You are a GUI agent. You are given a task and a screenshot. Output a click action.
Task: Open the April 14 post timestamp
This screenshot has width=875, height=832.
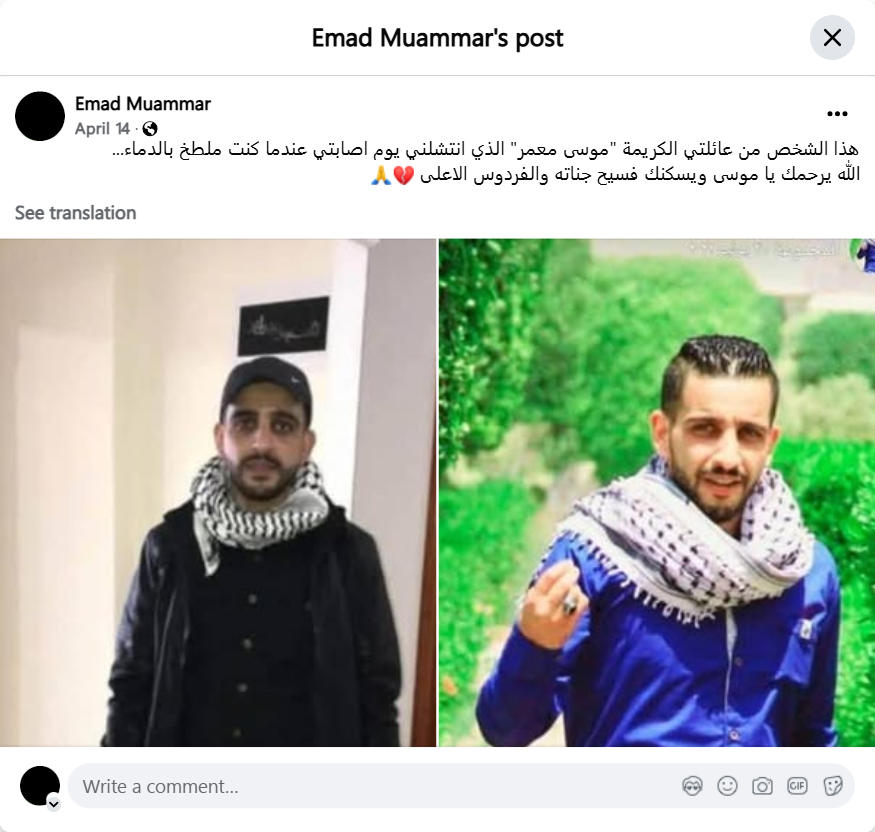(102, 129)
